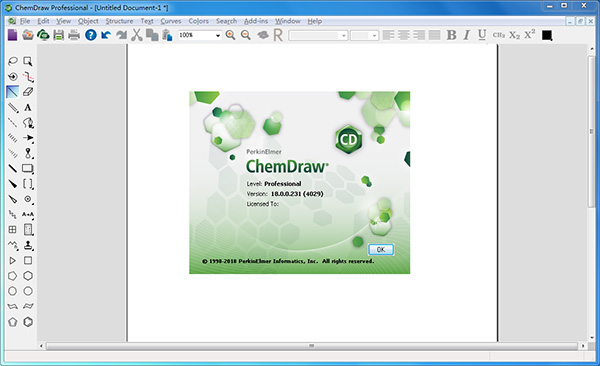Choose the Table tool
The width and height of the screenshot is (600, 366).
pos(13,230)
